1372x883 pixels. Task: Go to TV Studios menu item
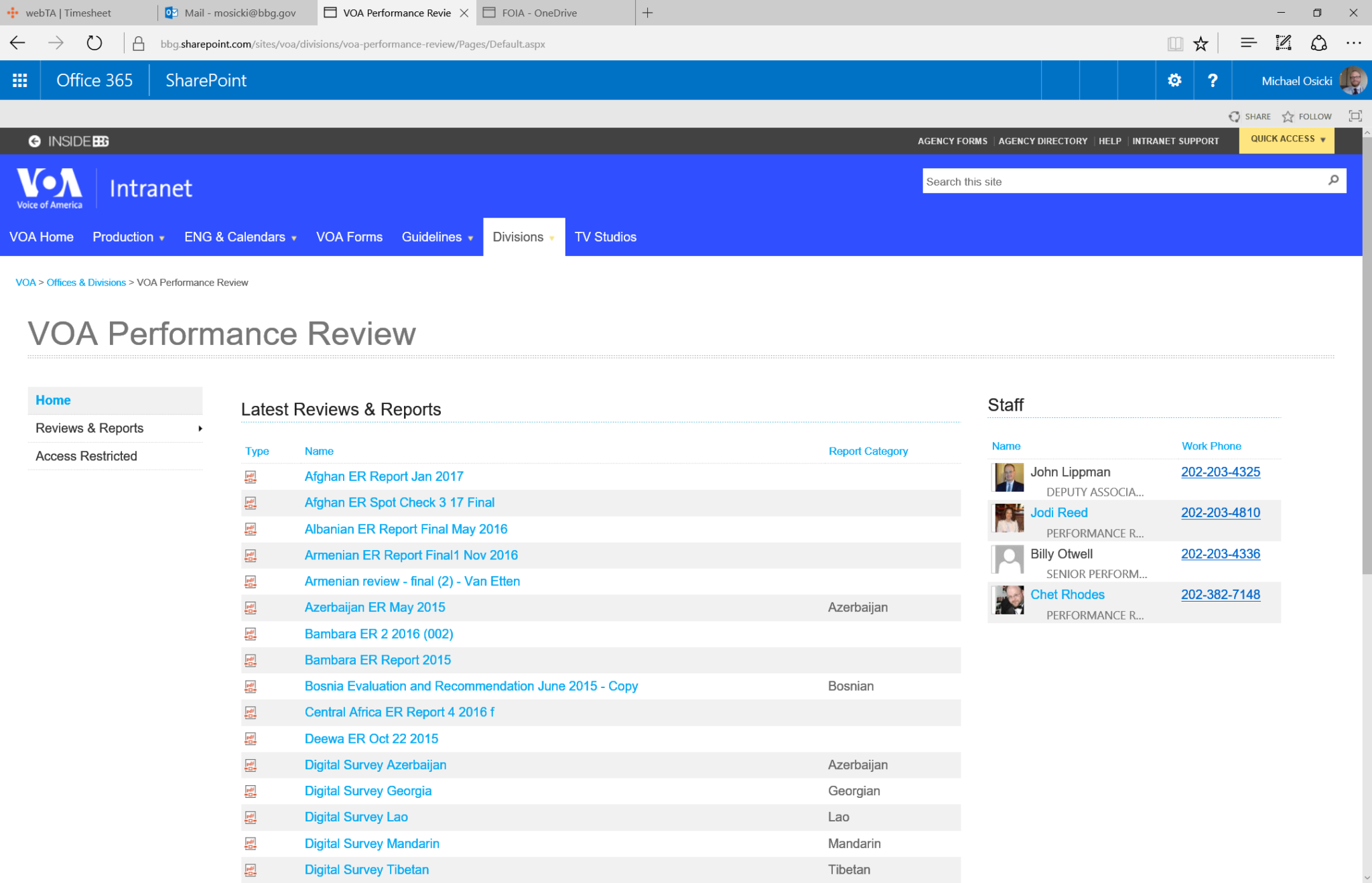point(605,237)
